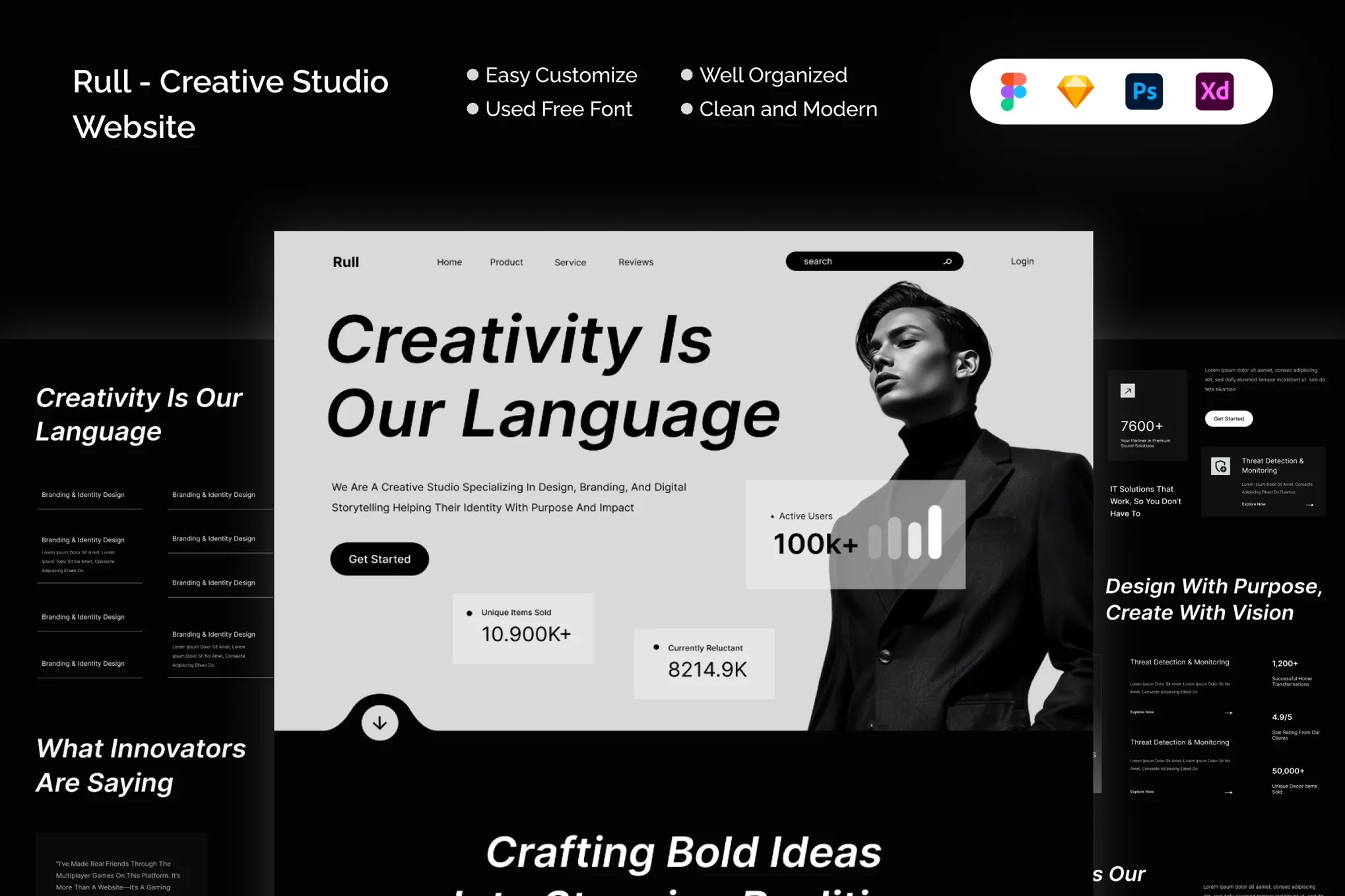The width and height of the screenshot is (1345, 896).
Task: Click the Sketch diamond icon
Action: pyautogui.click(x=1075, y=92)
